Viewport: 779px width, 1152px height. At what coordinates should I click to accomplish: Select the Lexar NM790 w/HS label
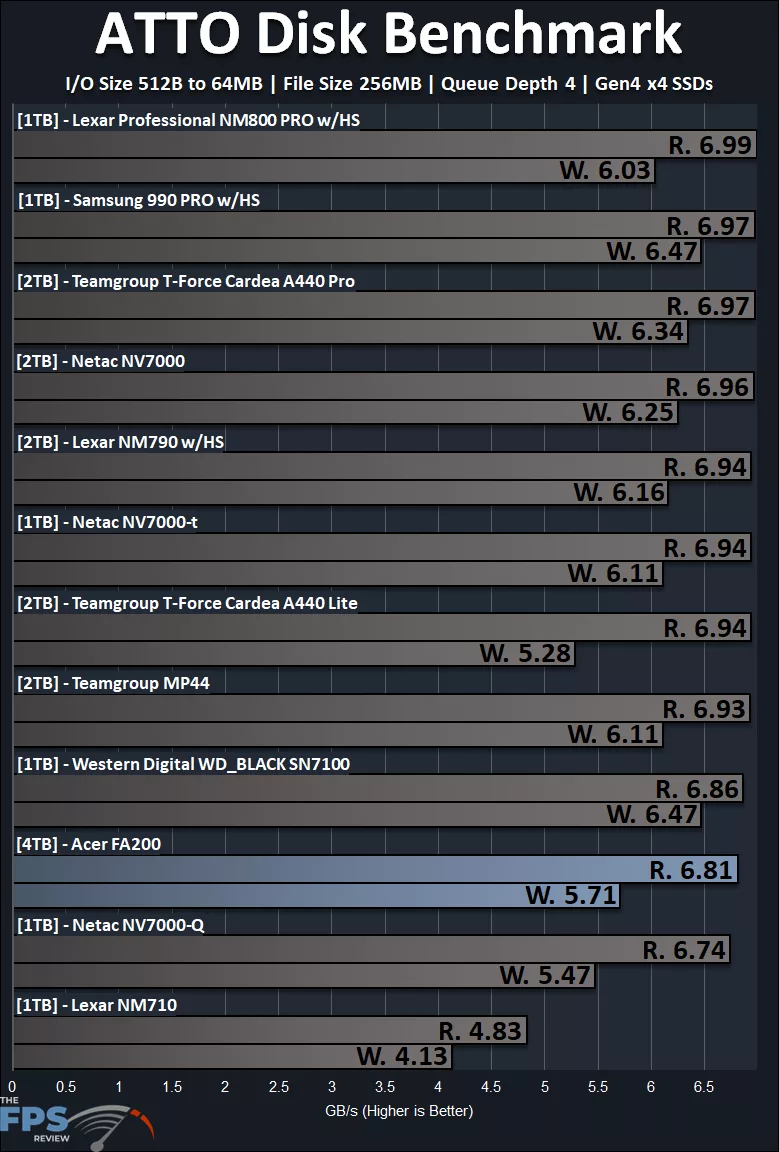(x=121, y=442)
